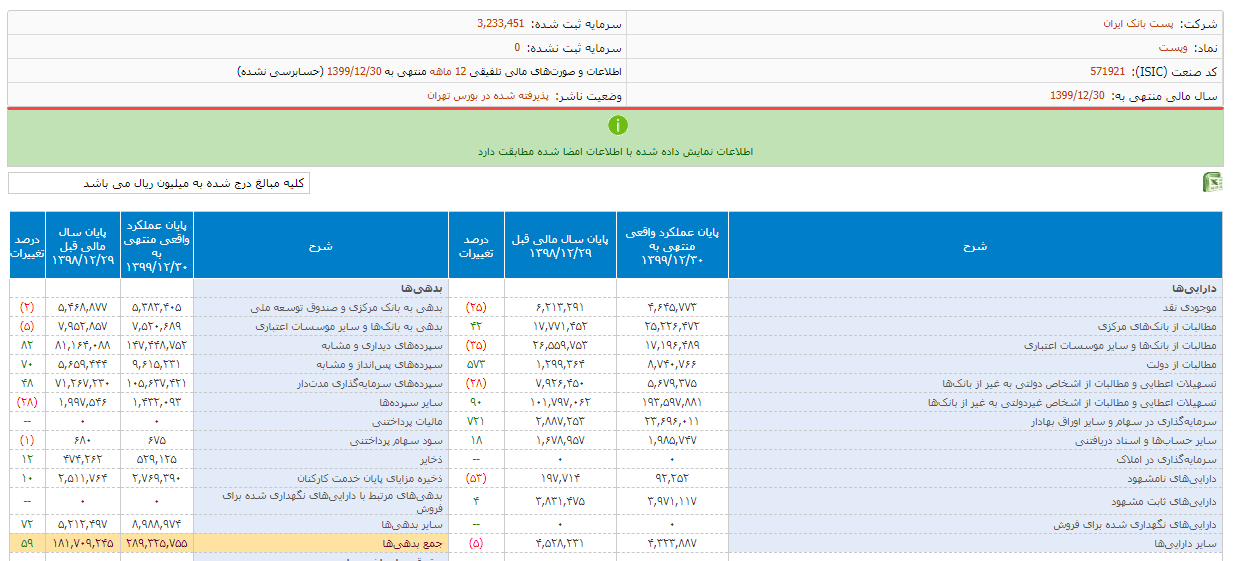Click the million-rial amounts notice box
The width and height of the screenshot is (1236, 561).
(159, 183)
